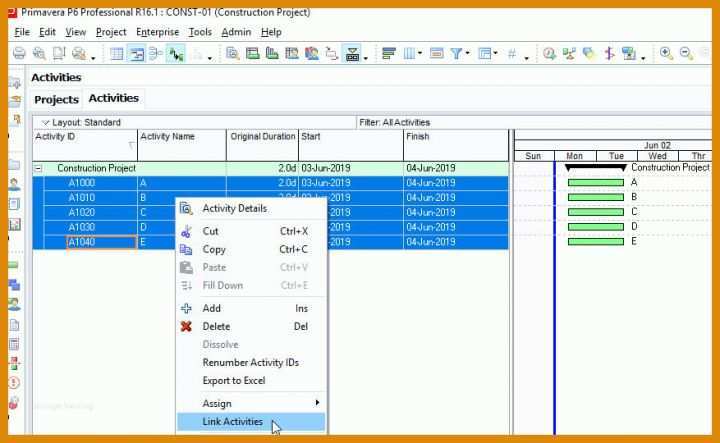This screenshot has height=443, width=720.
Task: Open the File menu
Action: 22,32
